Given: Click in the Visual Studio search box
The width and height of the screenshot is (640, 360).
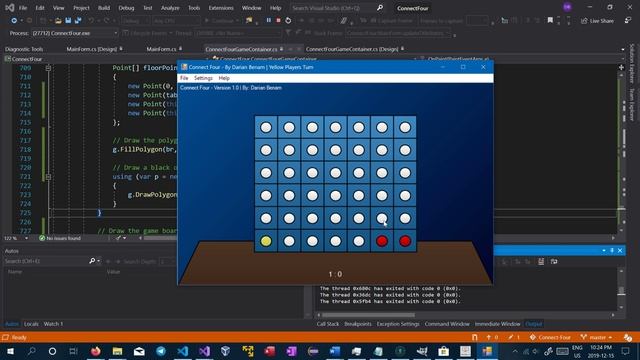Looking at the screenshot, I should pyautogui.click(x=333, y=8).
